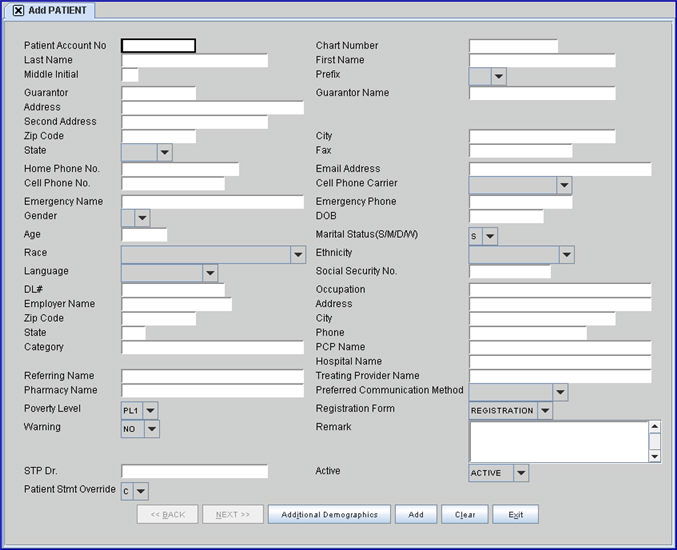Expand the Ethnicity dropdown

567,255
